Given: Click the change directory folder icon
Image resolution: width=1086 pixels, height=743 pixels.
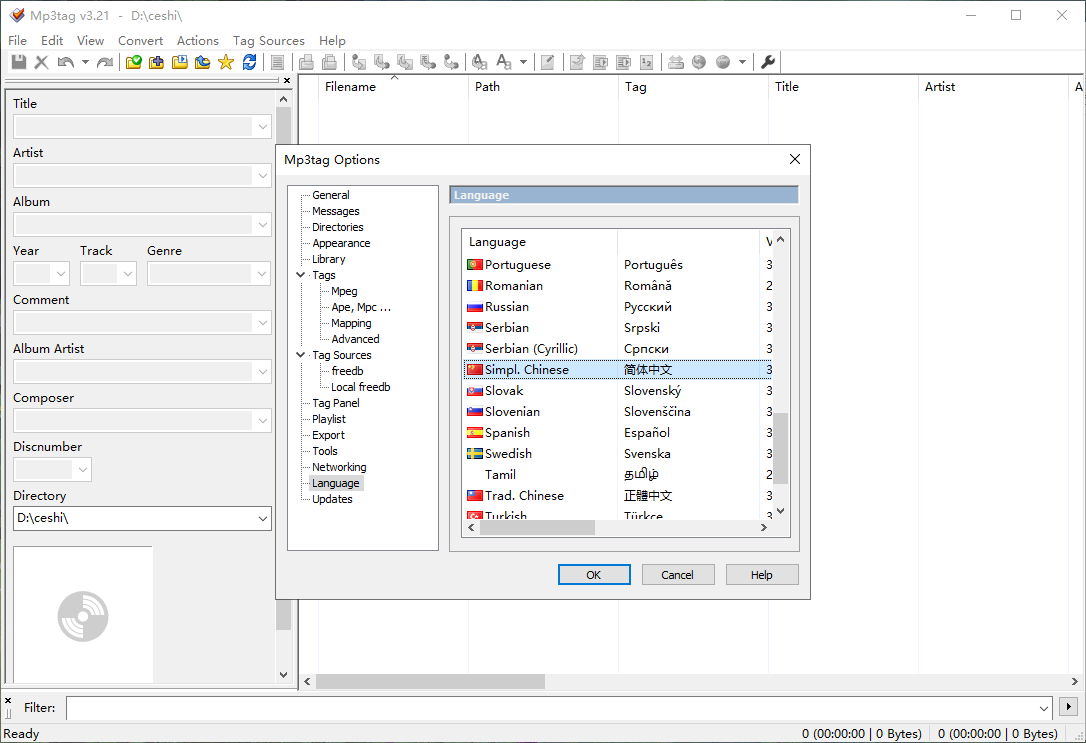Looking at the screenshot, I should click(x=134, y=62).
